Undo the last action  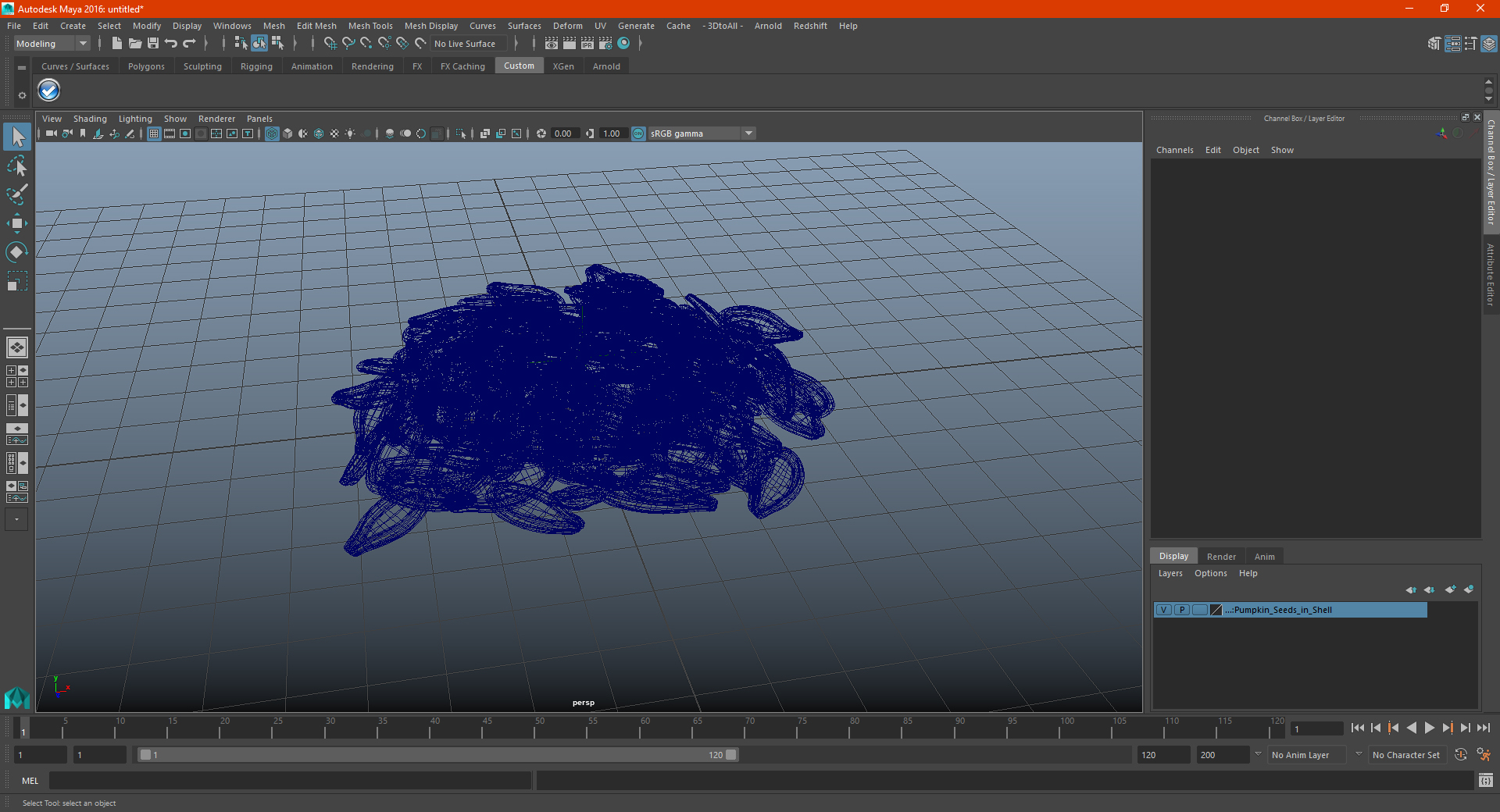click(x=170, y=44)
